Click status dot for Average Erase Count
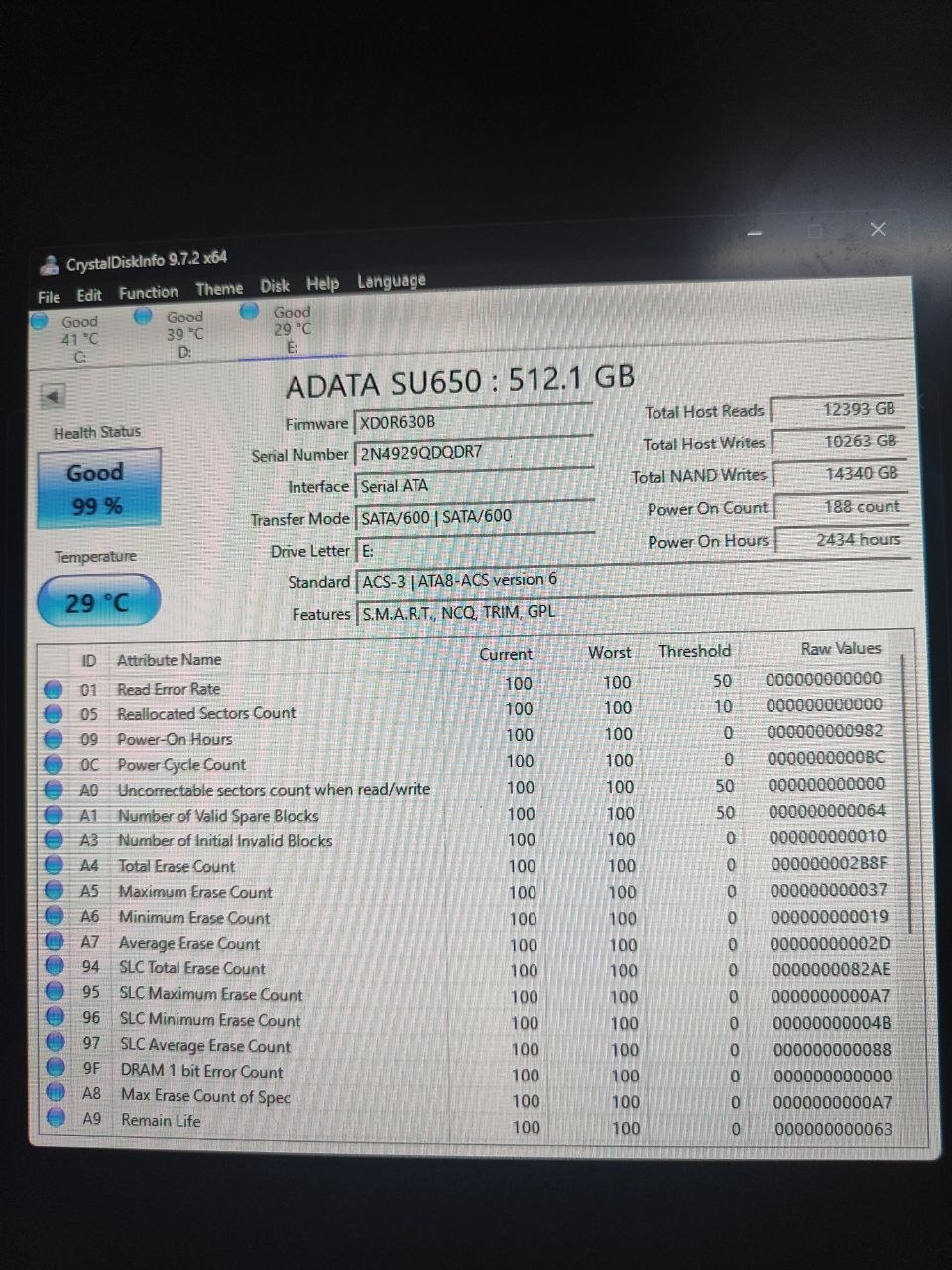Viewport: 952px width, 1270px height. pos(55,943)
